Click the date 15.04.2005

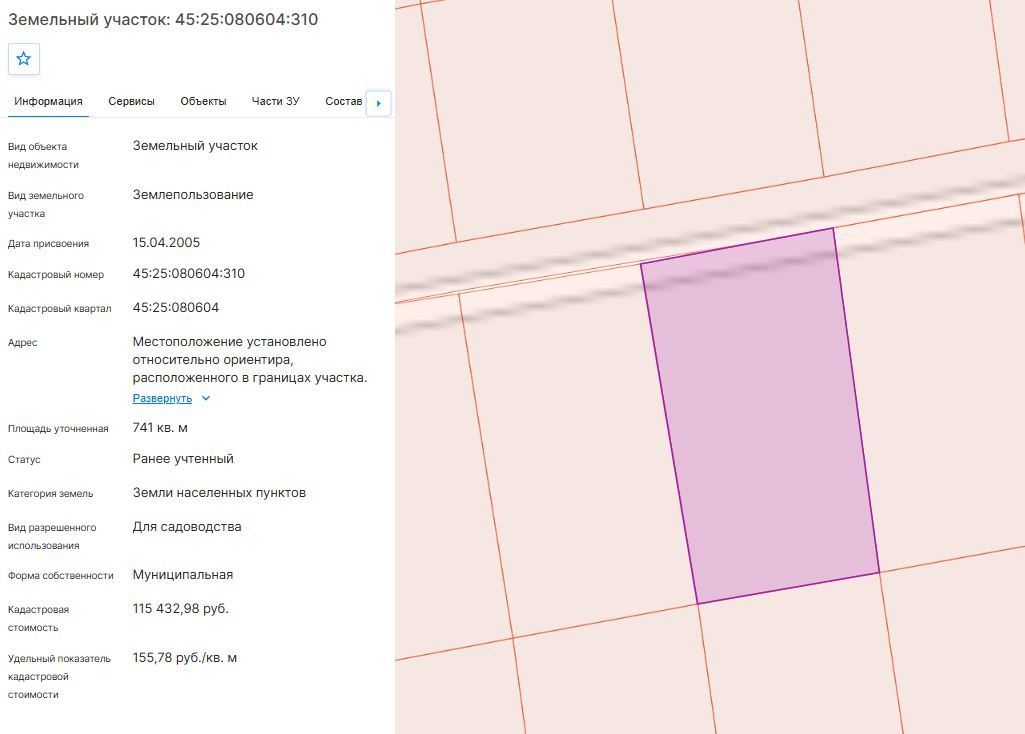pos(166,242)
